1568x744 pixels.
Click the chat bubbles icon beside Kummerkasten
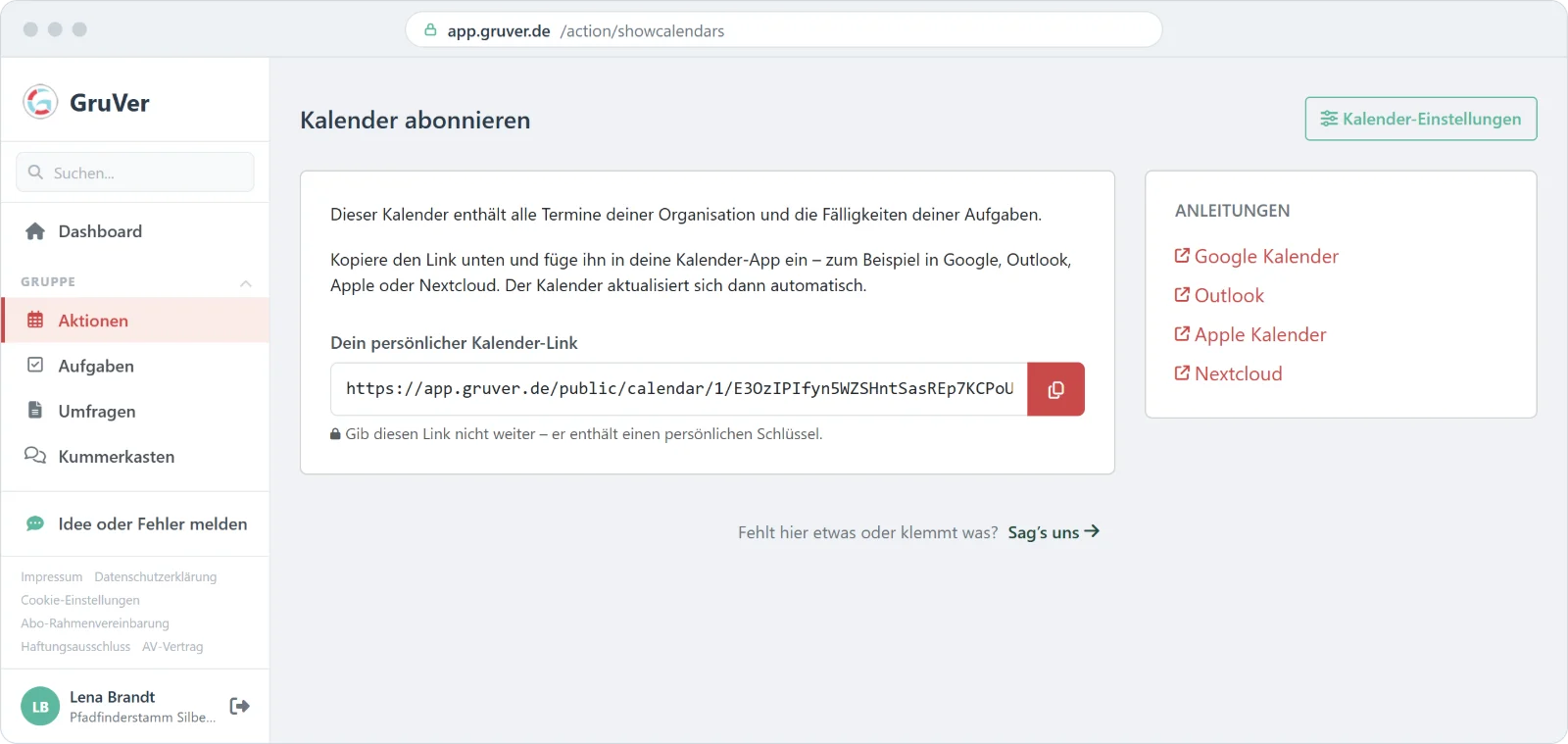[x=35, y=455]
